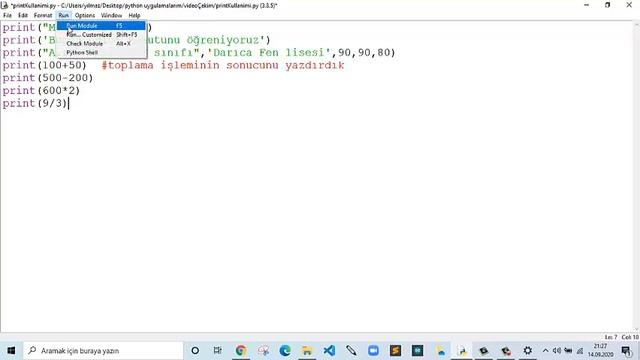This screenshot has width=640, height=360.
Task: Open the notification center icon
Action: 626,351
